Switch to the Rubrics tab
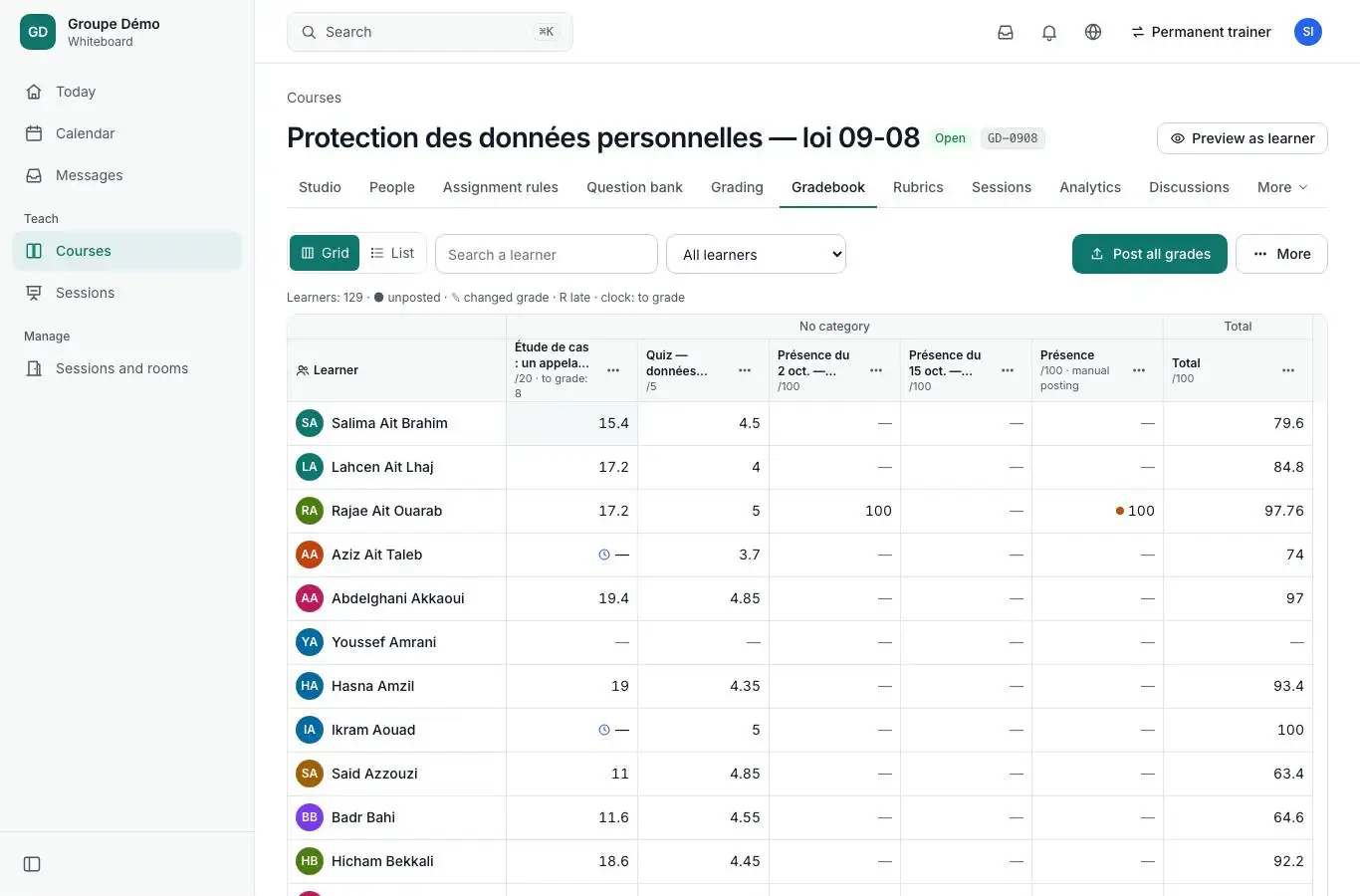The width and height of the screenshot is (1360, 896). pyautogui.click(x=918, y=187)
